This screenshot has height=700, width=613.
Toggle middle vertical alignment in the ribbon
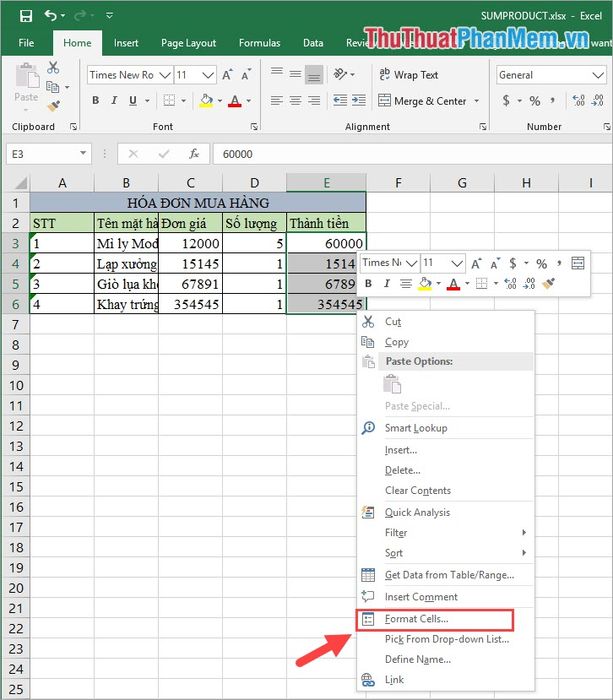(295, 74)
